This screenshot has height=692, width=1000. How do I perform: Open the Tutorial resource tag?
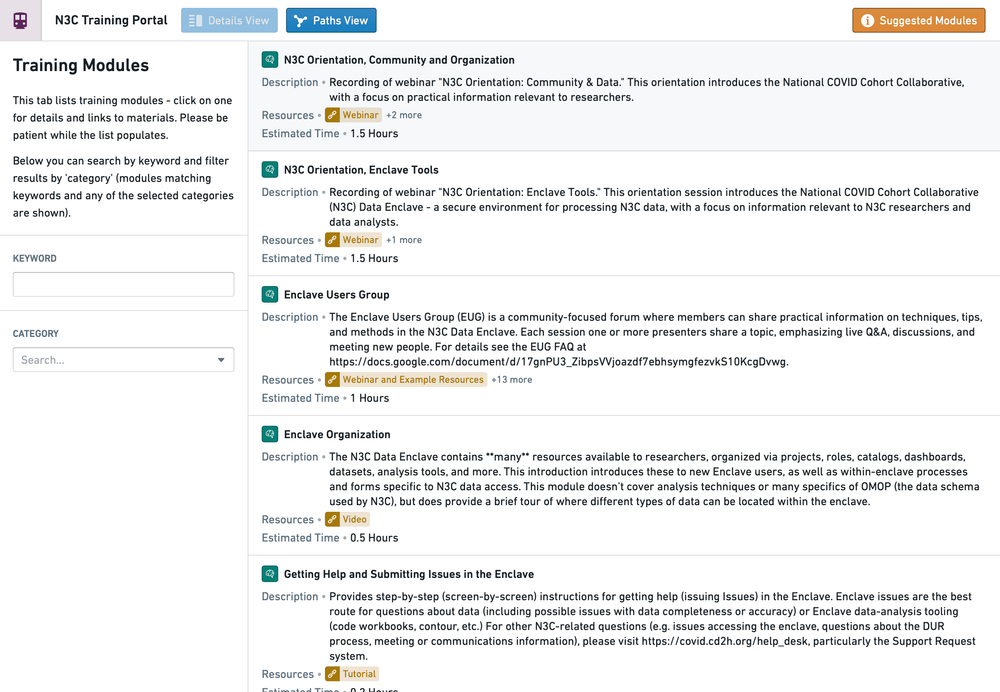(x=359, y=674)
